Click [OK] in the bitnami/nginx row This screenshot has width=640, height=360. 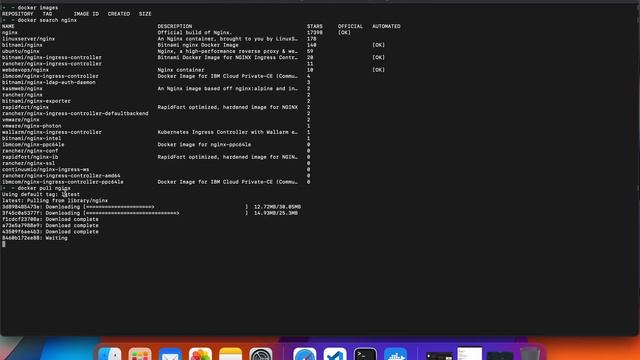tap(378, 45)
